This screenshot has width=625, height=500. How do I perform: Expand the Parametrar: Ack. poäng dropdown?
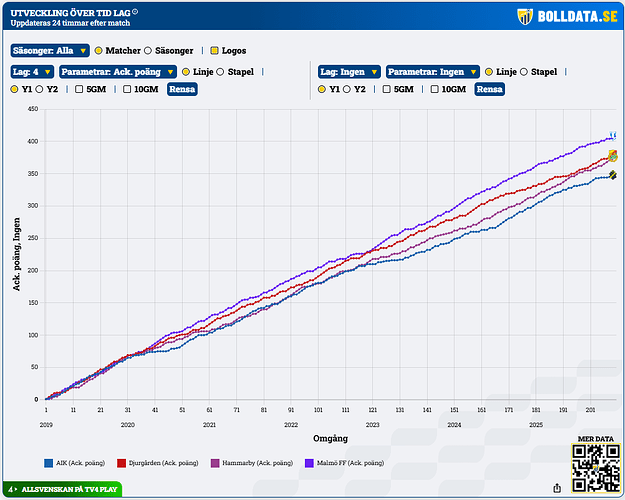point(117,72)
